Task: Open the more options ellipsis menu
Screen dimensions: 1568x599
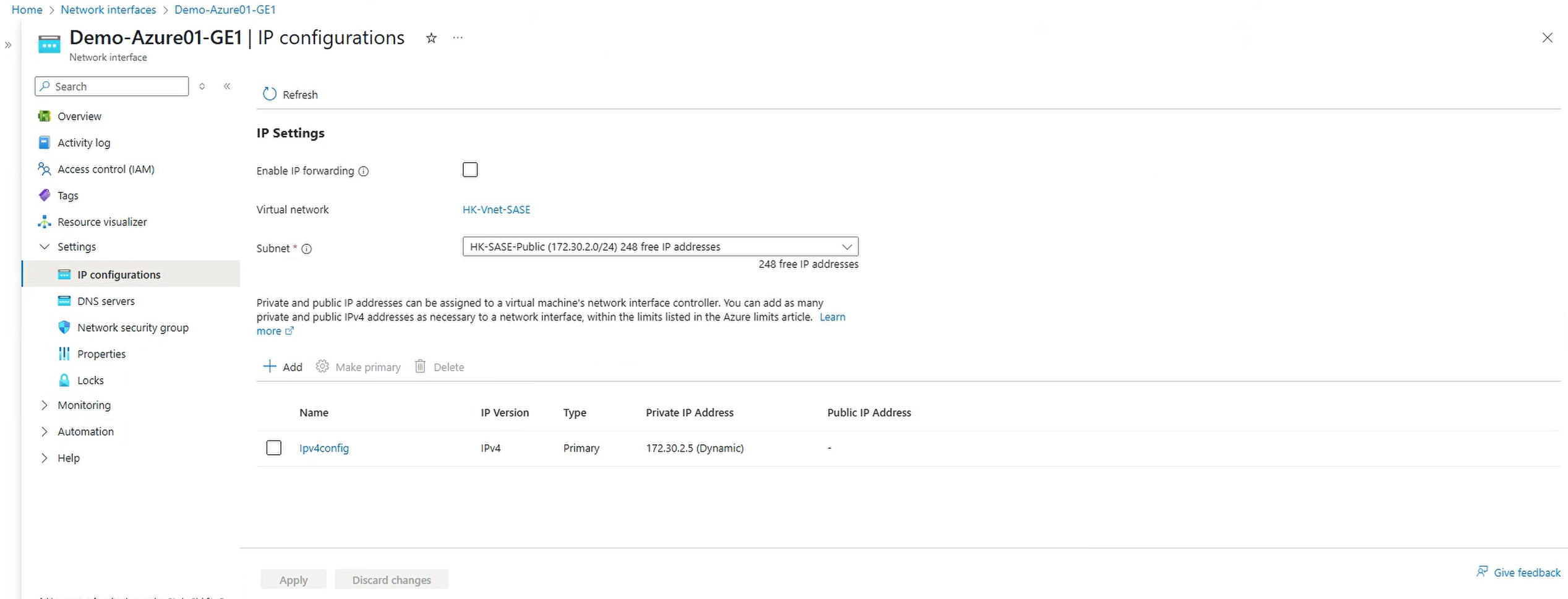Action: point(457,38)
